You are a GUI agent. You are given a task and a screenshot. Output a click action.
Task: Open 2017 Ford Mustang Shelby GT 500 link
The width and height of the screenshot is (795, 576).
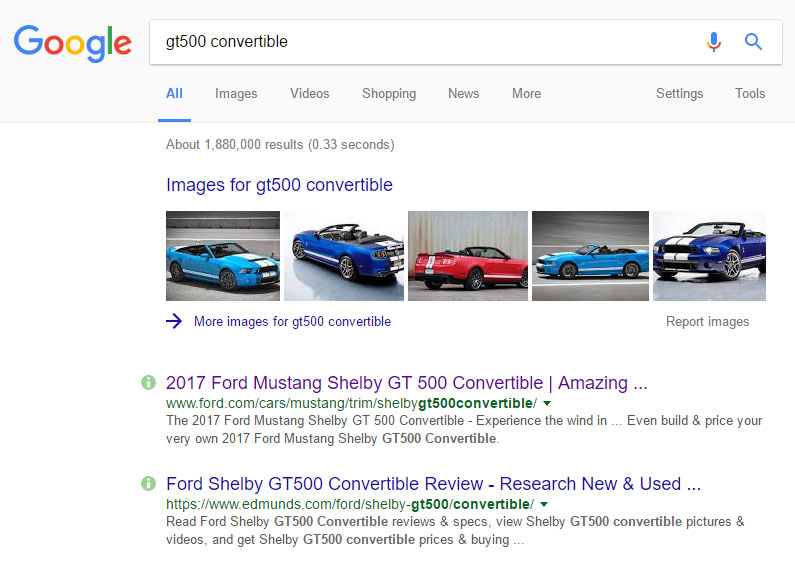tap(406, 383)
